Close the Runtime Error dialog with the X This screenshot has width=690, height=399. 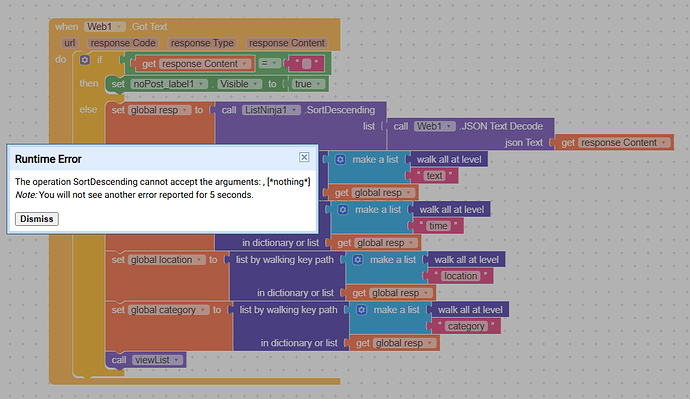tap(304, 157)
